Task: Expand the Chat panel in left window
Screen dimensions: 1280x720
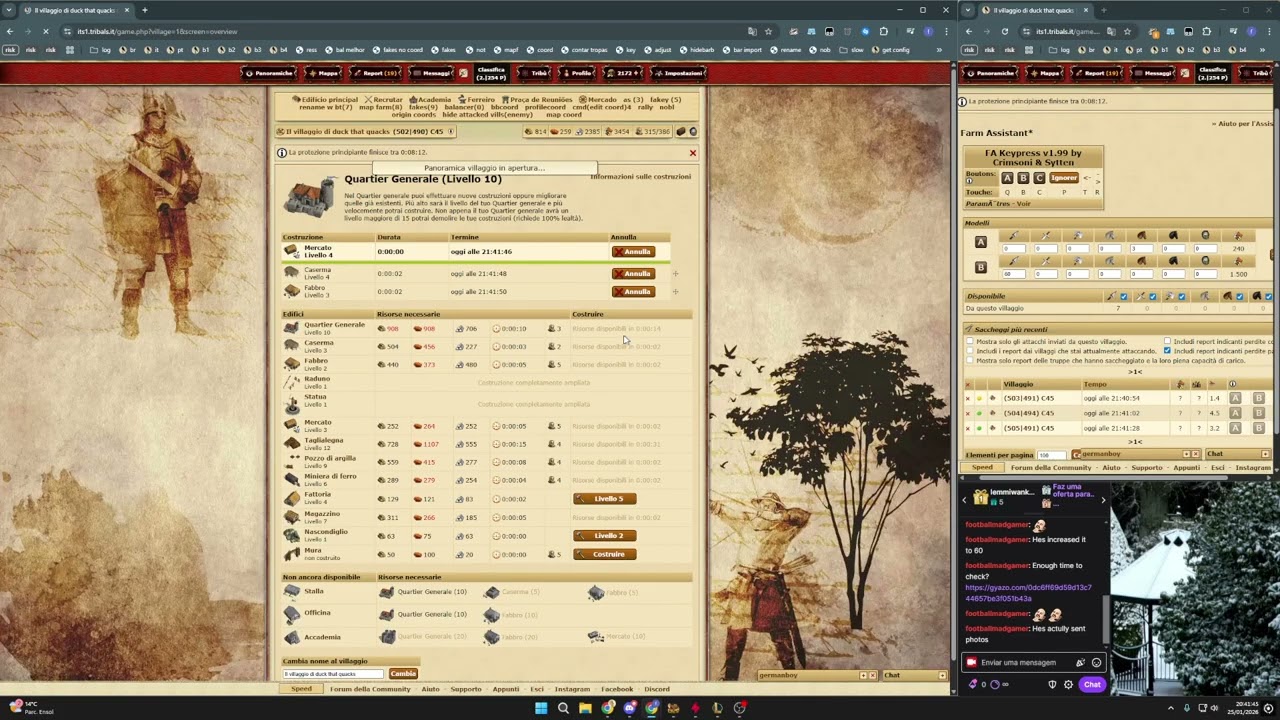Action: coord(942,675)
